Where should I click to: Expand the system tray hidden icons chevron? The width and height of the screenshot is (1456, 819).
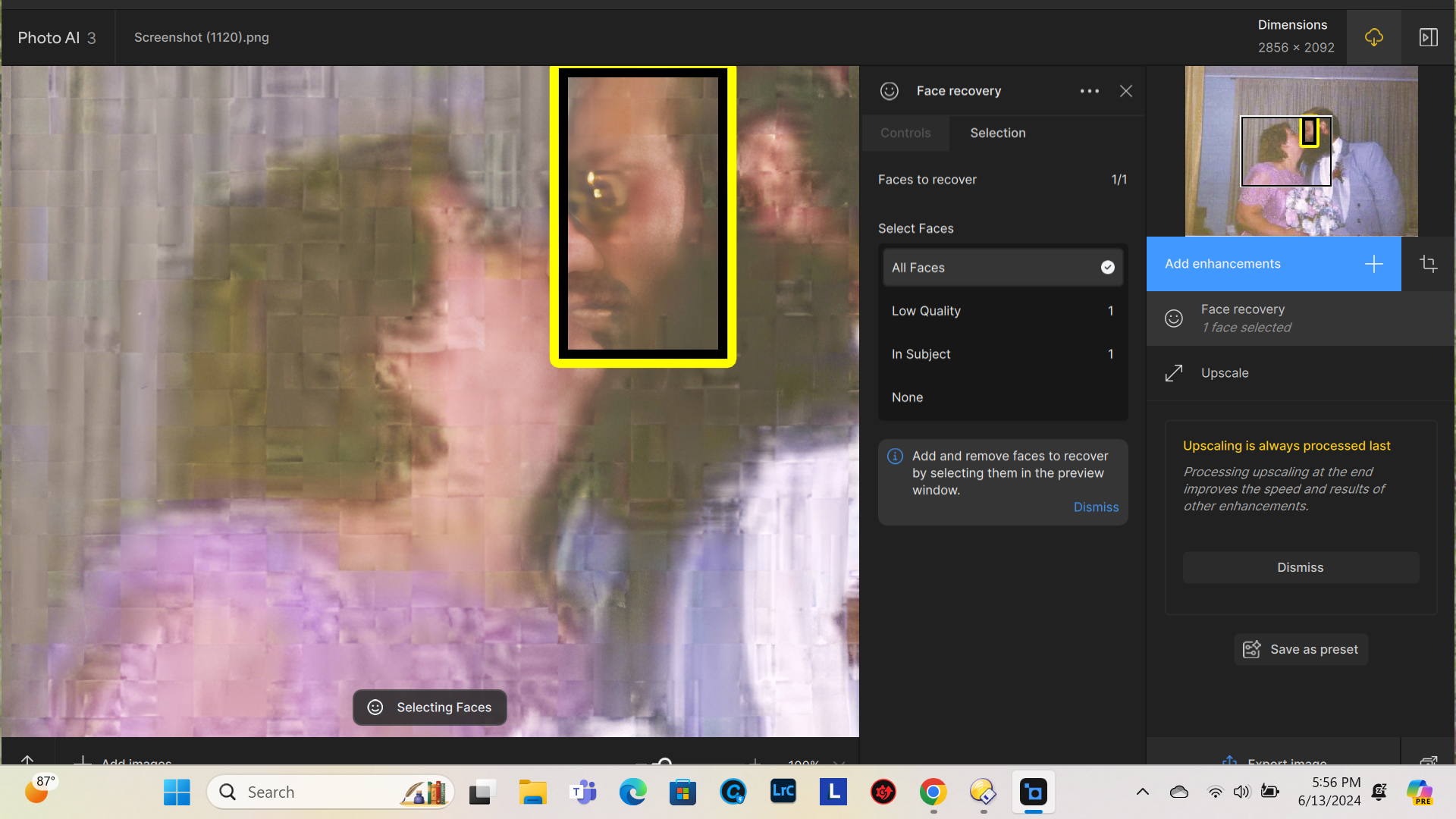tap(1142, 792)
